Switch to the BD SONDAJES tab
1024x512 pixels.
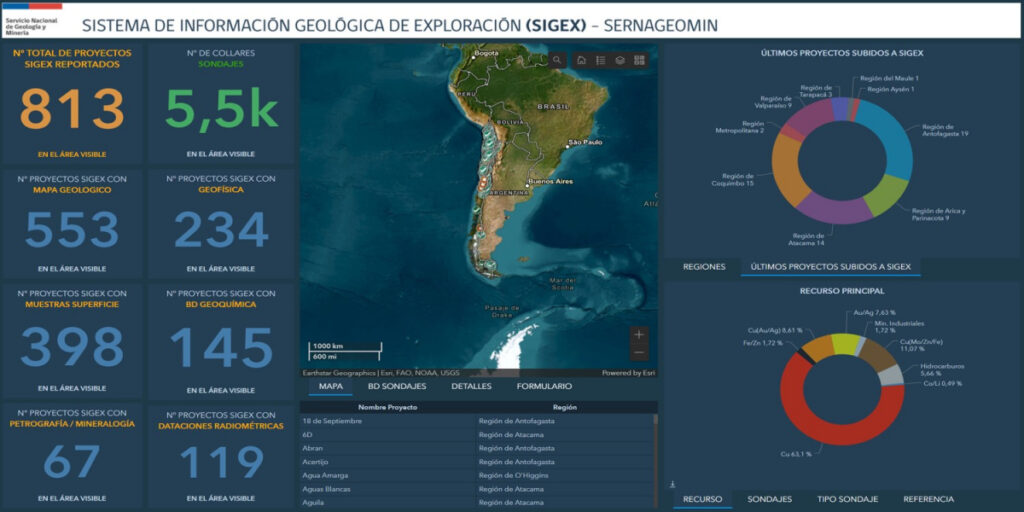[x=397, y=386]
